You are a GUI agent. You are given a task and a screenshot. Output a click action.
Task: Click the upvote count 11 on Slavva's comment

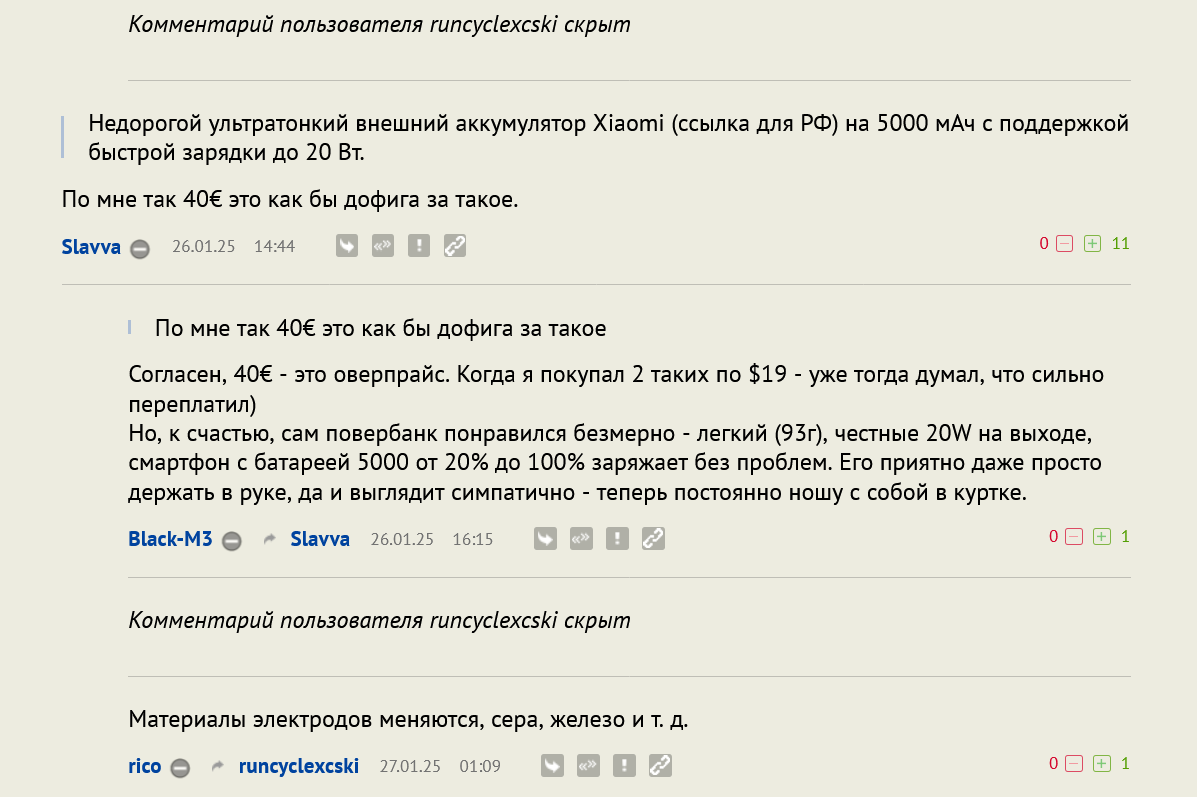pos(1120,244)
